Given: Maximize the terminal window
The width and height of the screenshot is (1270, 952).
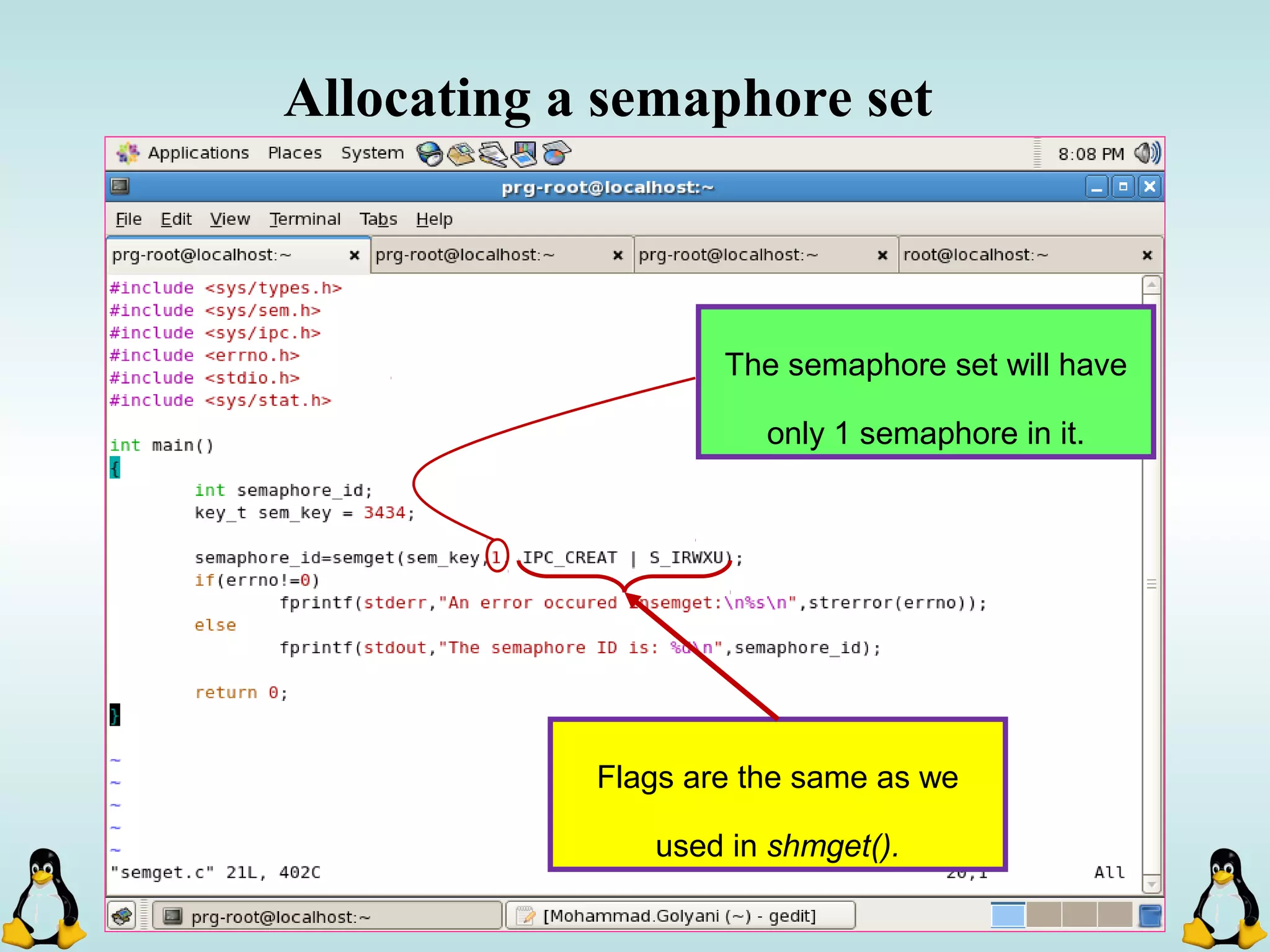Looking at the screenshot, I should [1123, 187].
